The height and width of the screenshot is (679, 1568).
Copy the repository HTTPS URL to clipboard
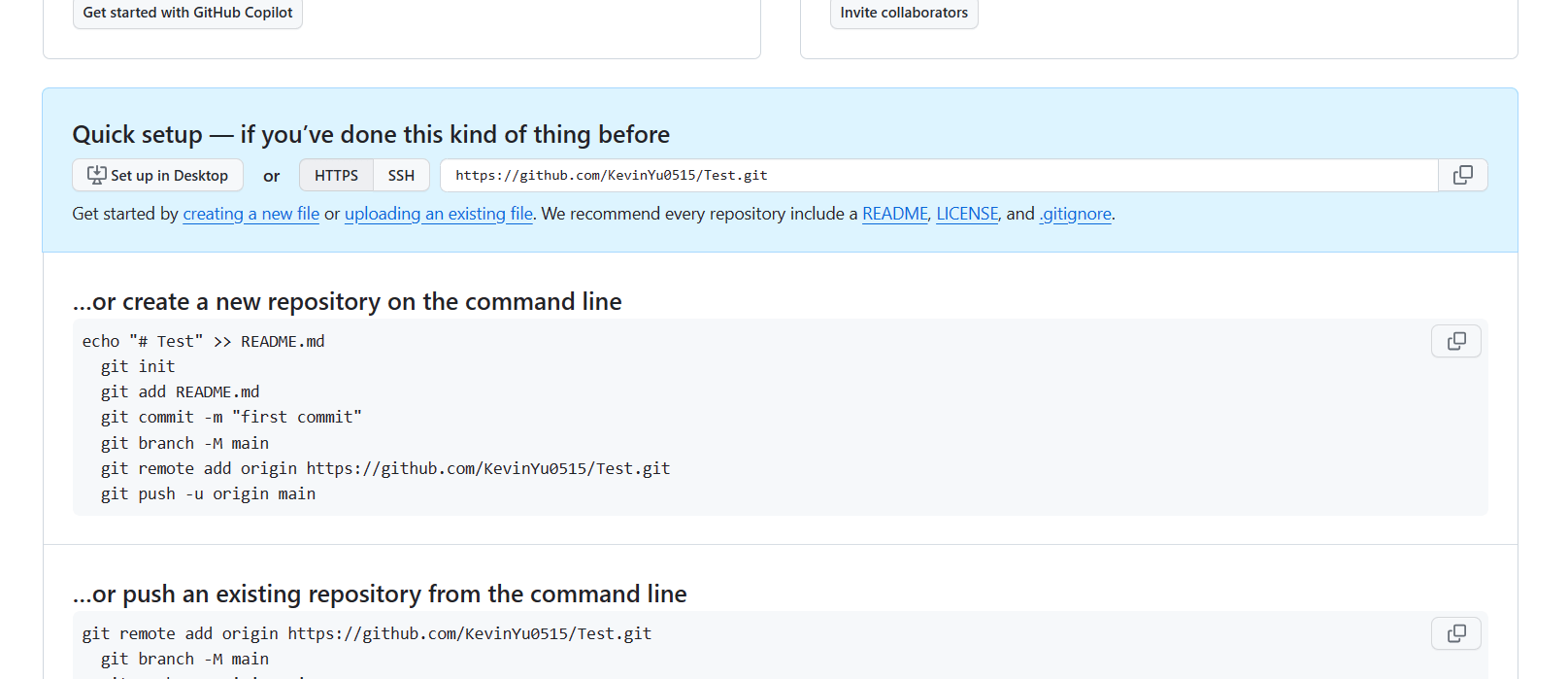(x=1462, y=175)
